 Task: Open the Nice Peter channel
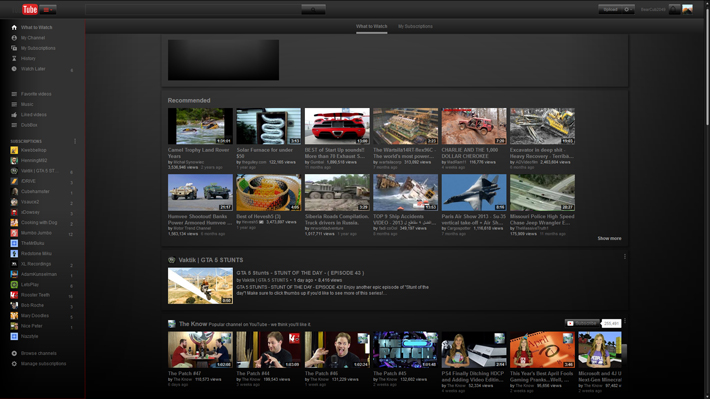click(x=31, y=326)
